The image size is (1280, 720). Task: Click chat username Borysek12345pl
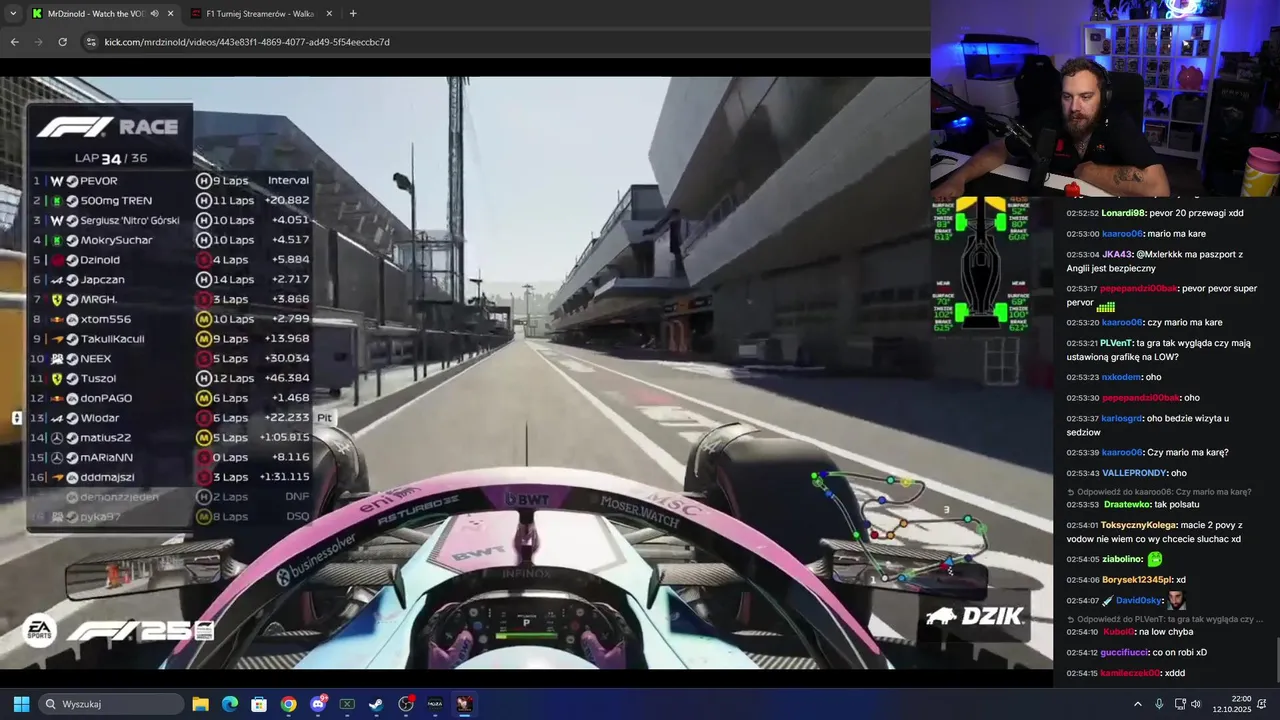(x=1137, y=580)
